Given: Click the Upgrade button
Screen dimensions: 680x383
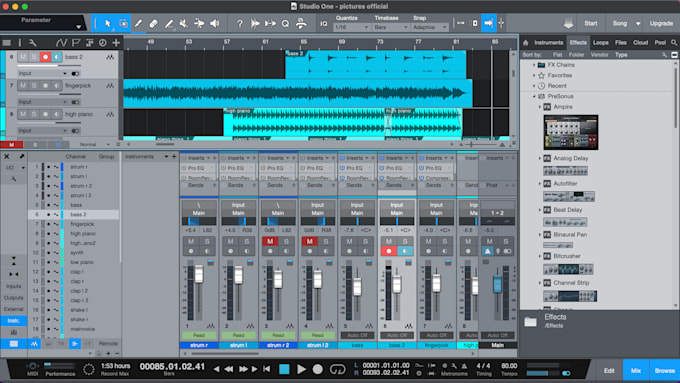Looking at the screenshot, I should (x=661, y=23).
